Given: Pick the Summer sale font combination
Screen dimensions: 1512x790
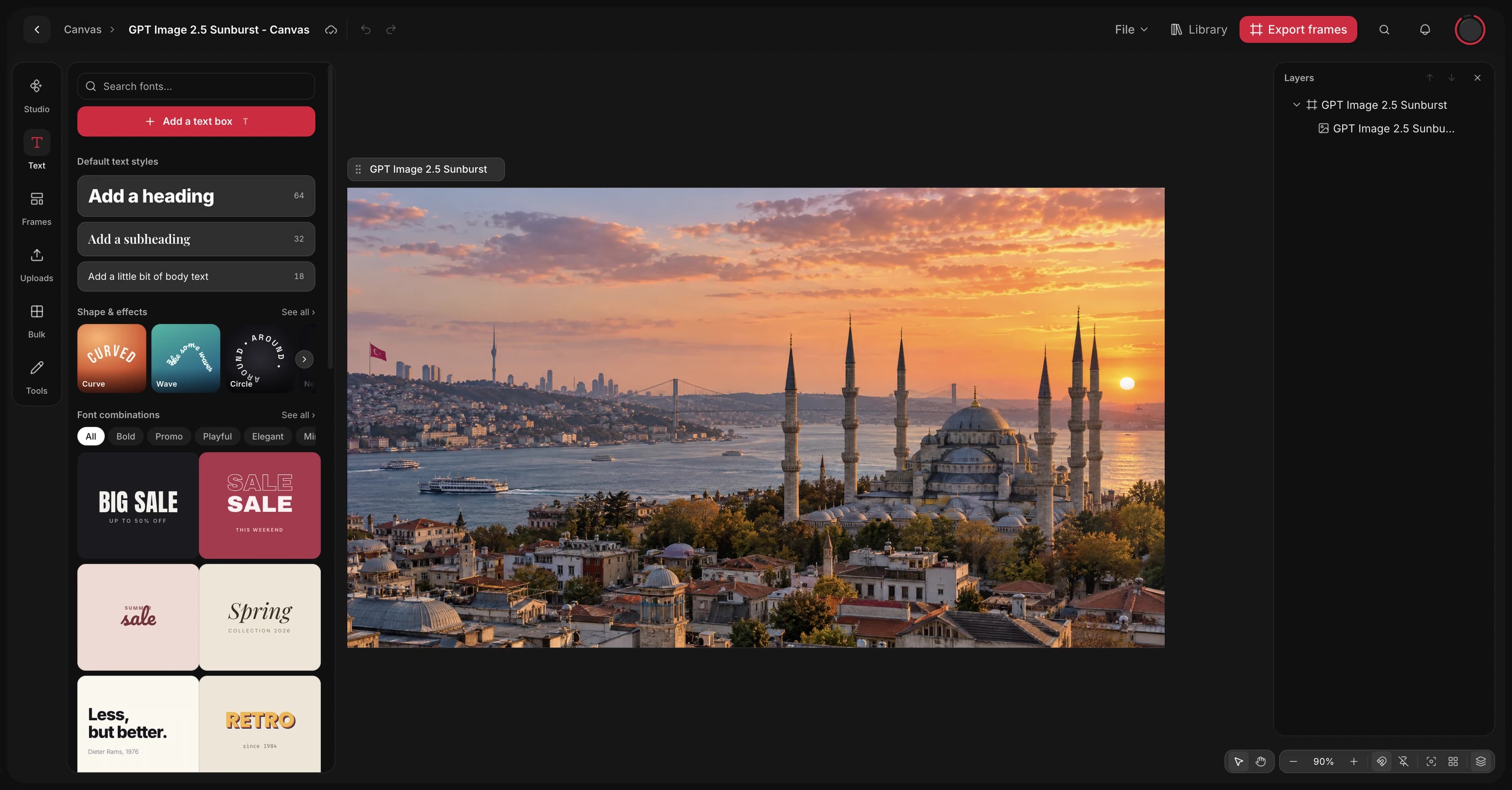Looking at the screenshot, I should [x=138, y=617].
